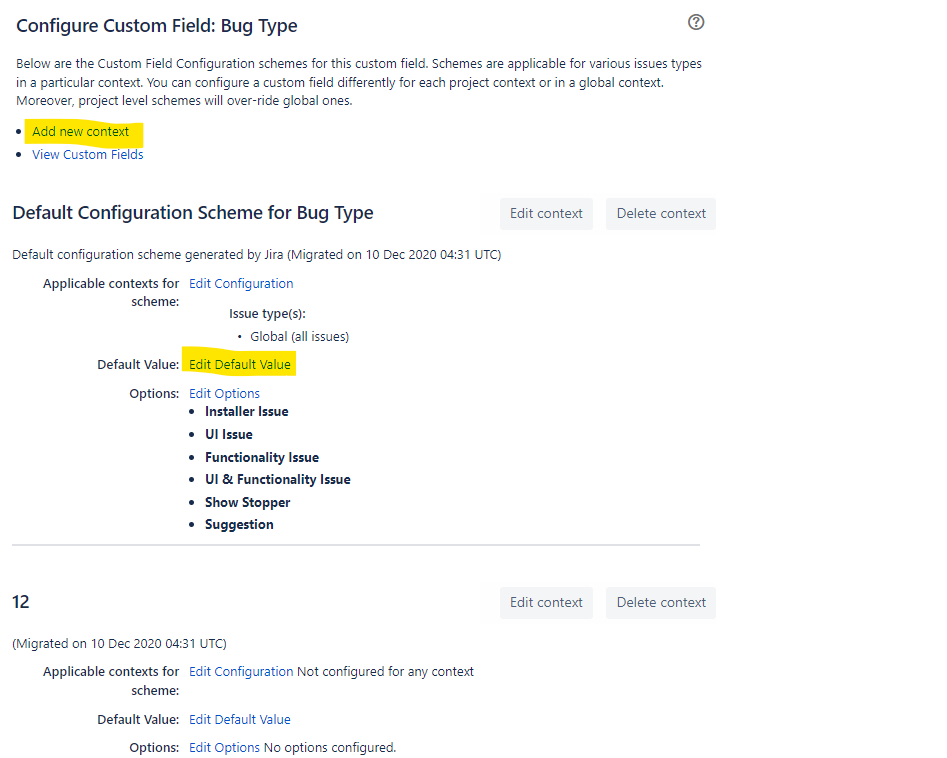The height and width of the screenshot is (758, 947).
Task: Select the Functionality Issue option
Action: [x=261, y=457]
